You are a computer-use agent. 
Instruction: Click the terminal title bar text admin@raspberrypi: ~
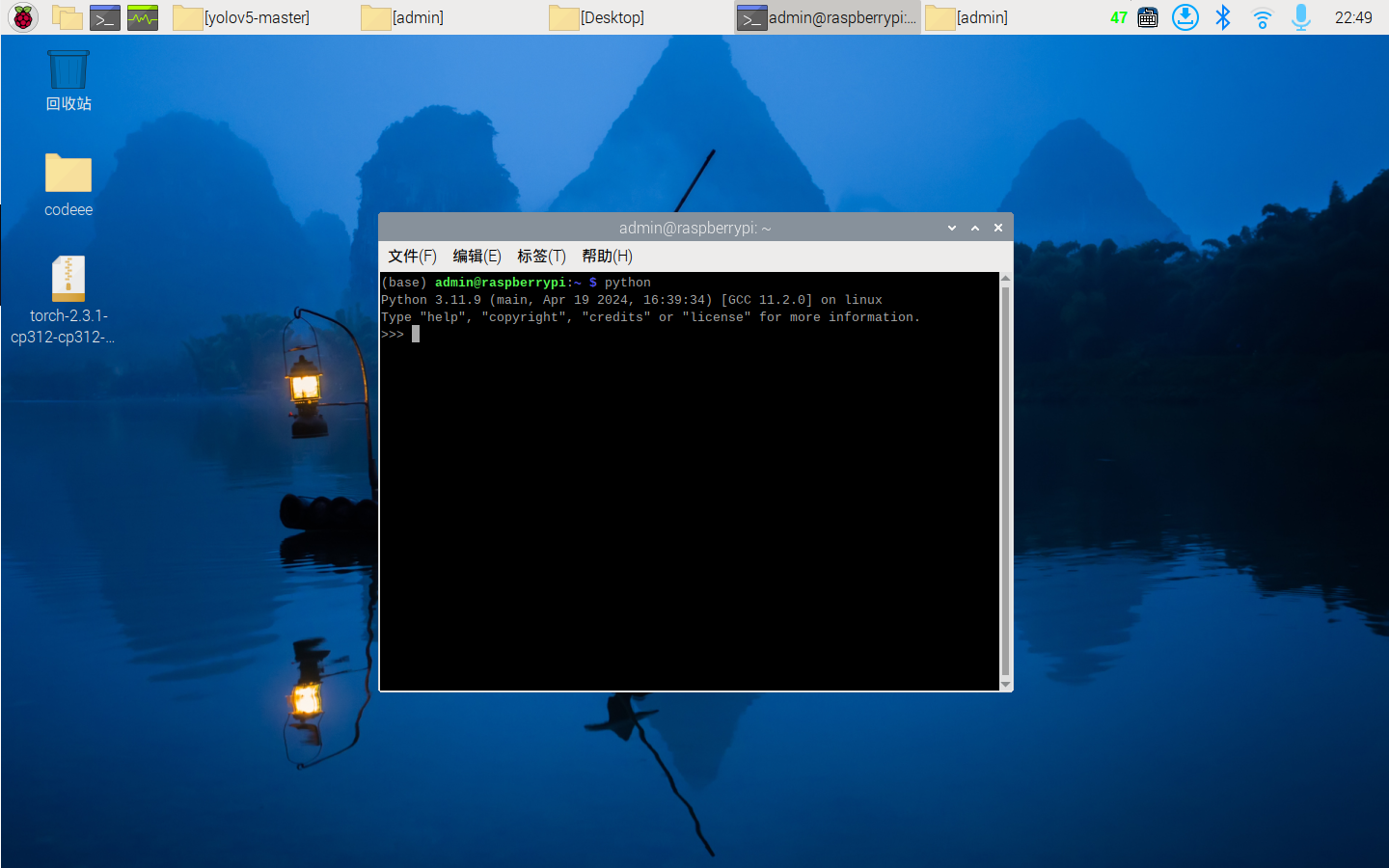(694, 229)
